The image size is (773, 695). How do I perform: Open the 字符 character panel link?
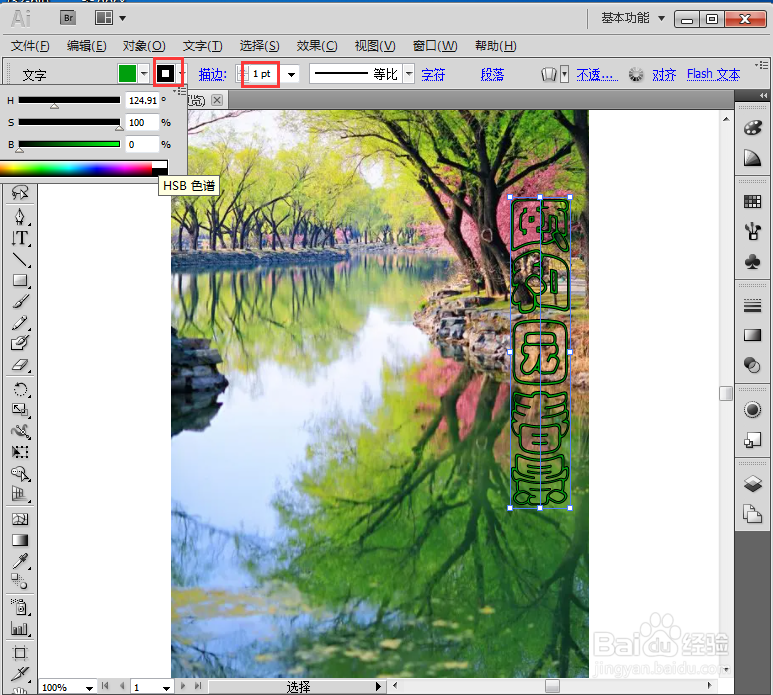click(433, 74)
